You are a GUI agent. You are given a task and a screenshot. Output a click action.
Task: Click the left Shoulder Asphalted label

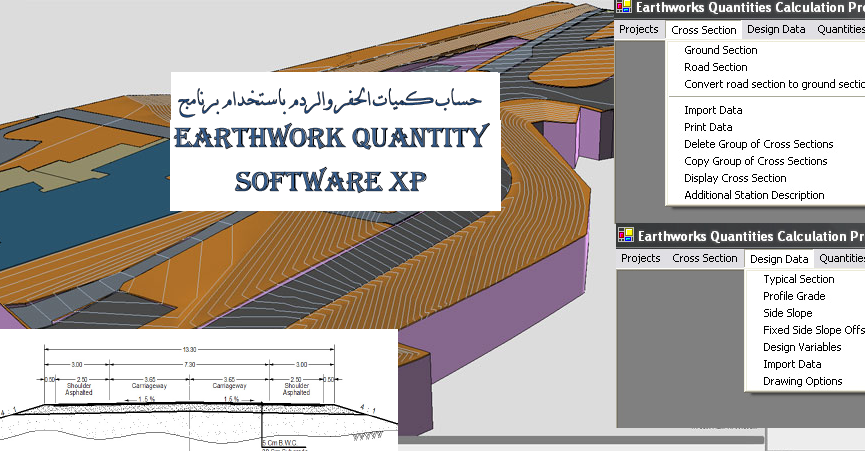point(79,389)
